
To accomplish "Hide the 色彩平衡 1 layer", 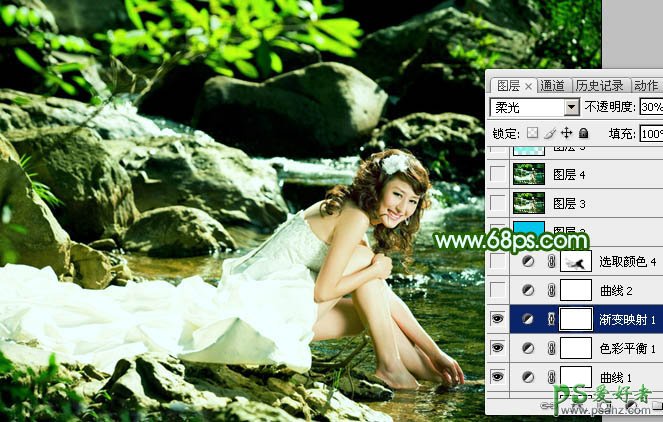I will click(x=498, y=348).
